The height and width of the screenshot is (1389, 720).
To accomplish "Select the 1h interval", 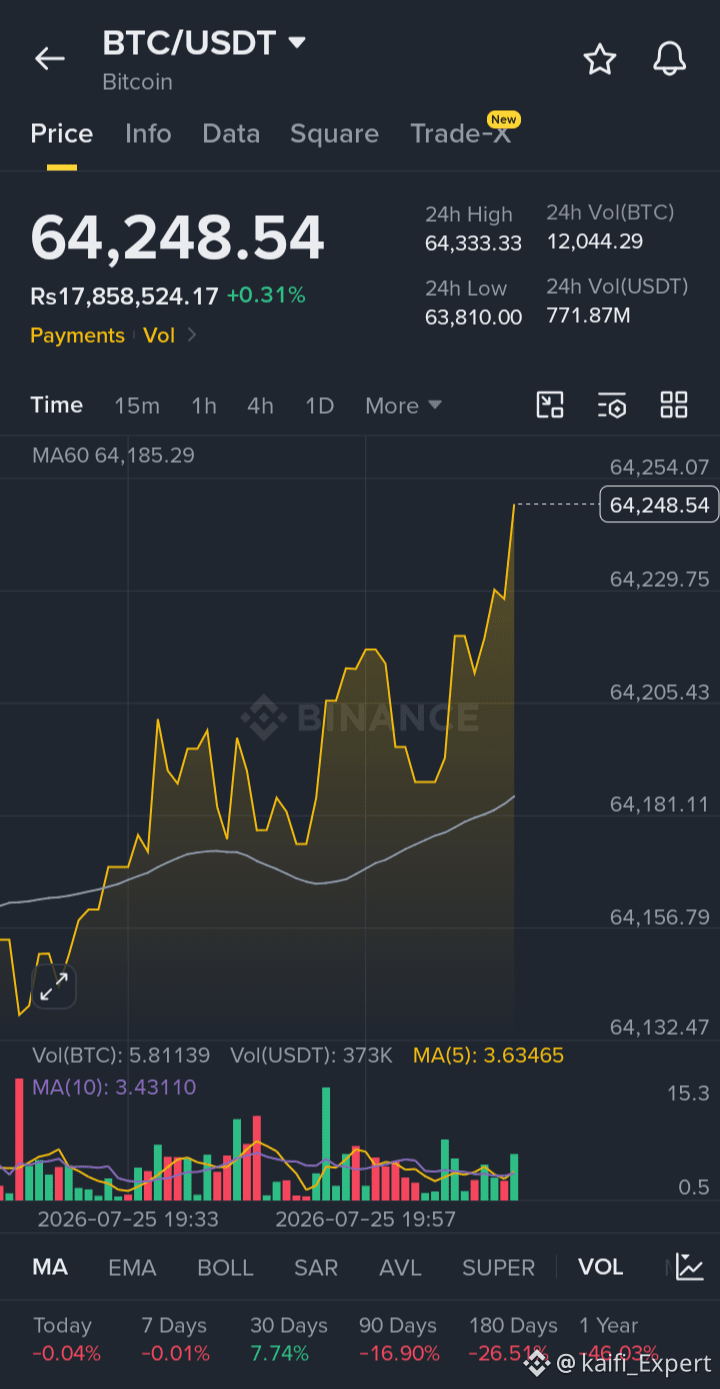I will pyautogui.click(x=204, y=406).
